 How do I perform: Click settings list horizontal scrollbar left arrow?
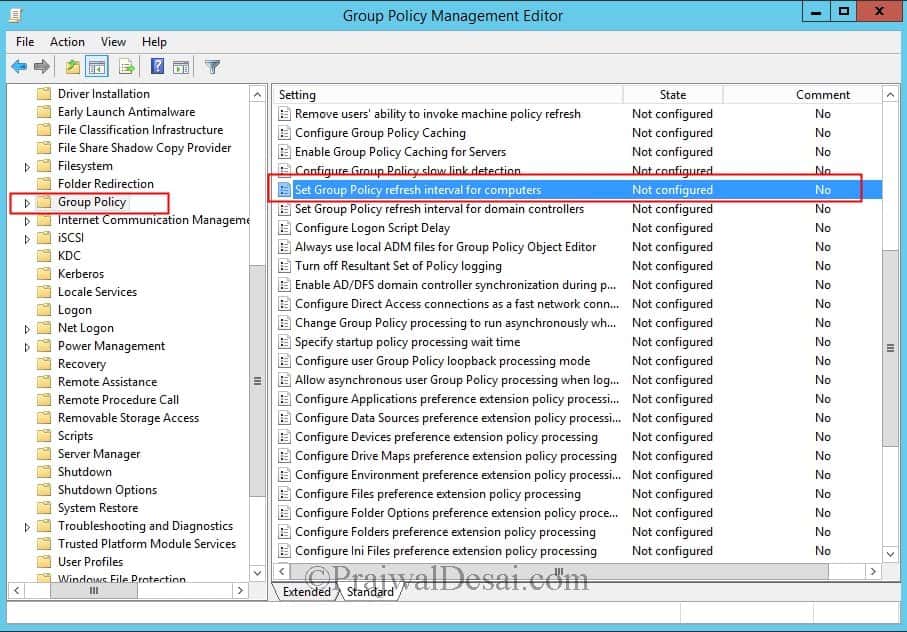(x=282, y=571)
